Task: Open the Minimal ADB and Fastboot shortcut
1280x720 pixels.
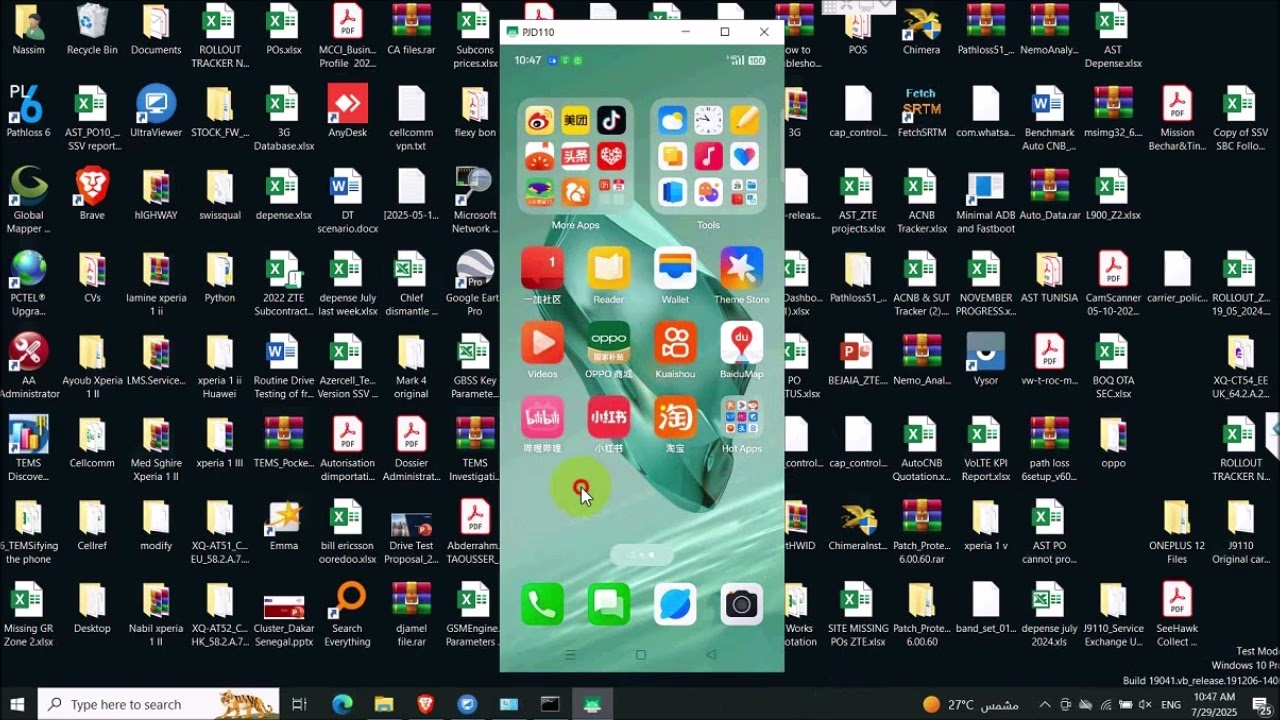Action: 985,200
